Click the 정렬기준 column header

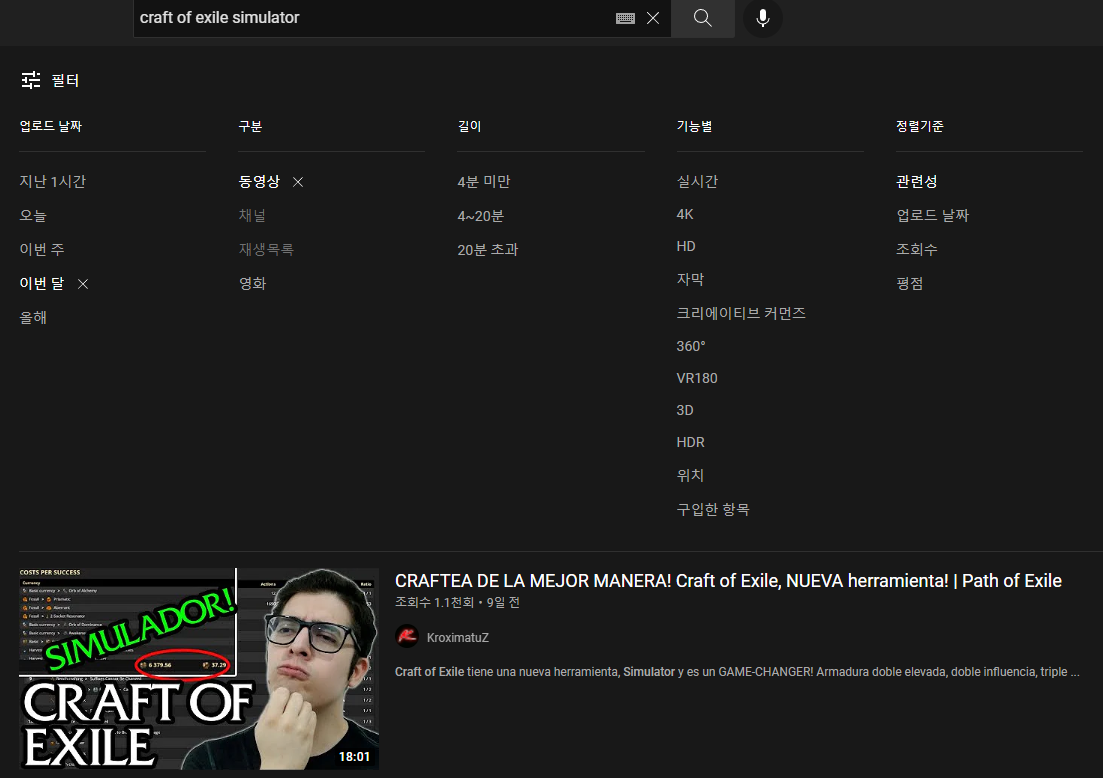pyautogui.click(x=919, y=126)
